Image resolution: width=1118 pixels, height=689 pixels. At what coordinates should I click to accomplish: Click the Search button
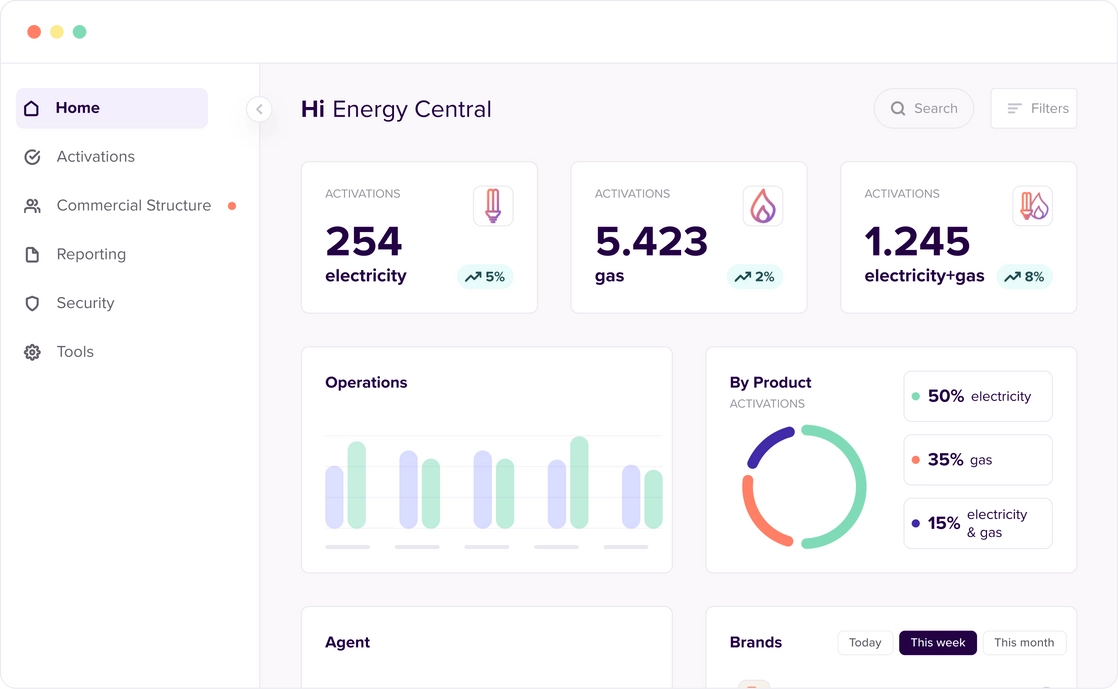pyautogui.click(x=923, y=107)
